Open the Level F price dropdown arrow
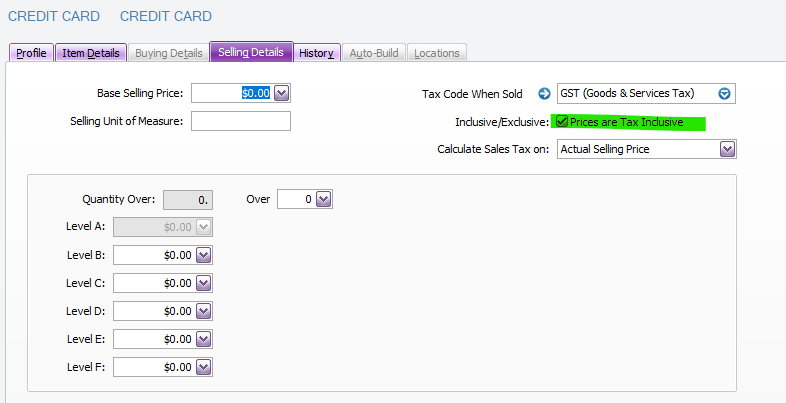786x403 pixels. click(204, 367)
